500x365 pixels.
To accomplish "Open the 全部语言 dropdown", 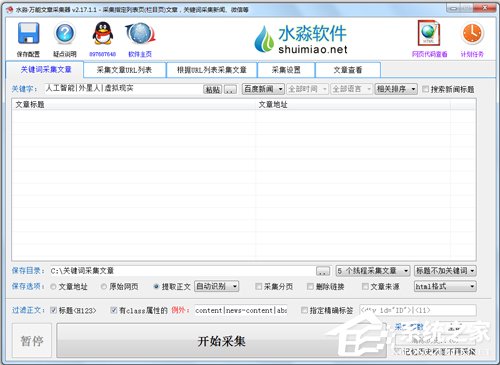I will point(351,89).
